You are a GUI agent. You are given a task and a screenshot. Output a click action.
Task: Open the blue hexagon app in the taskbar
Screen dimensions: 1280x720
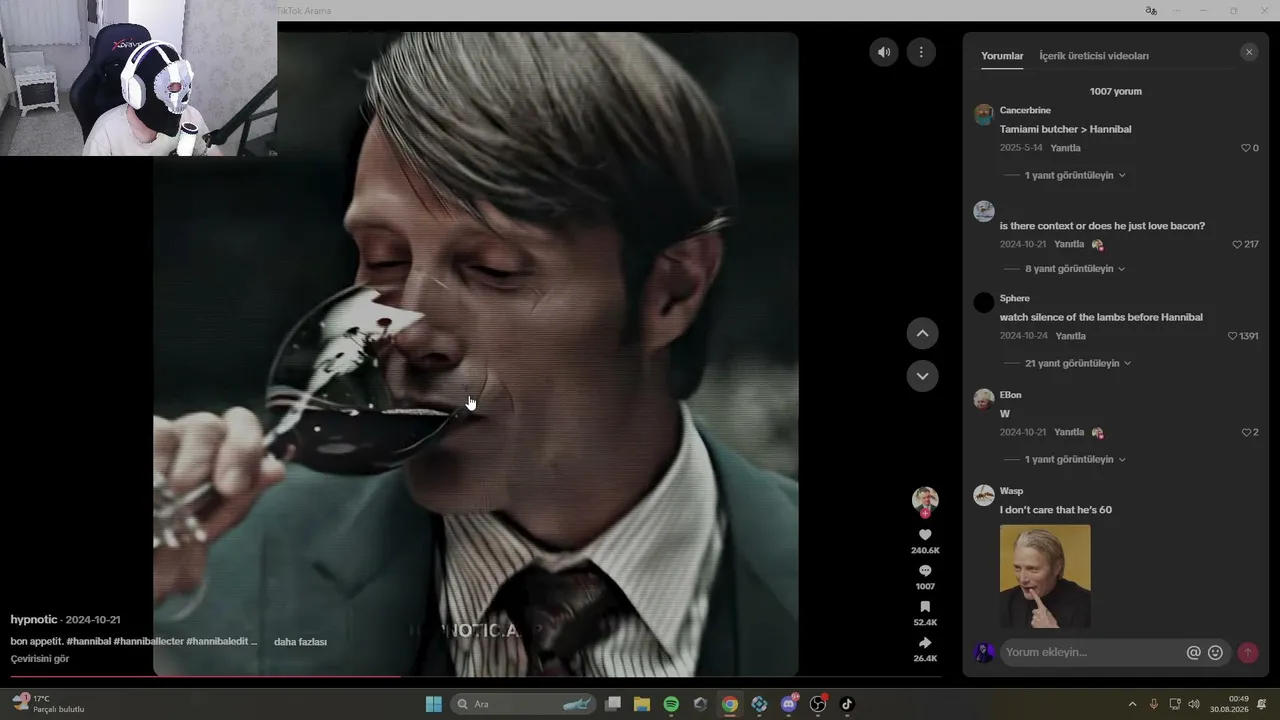(x=759, y=704)
